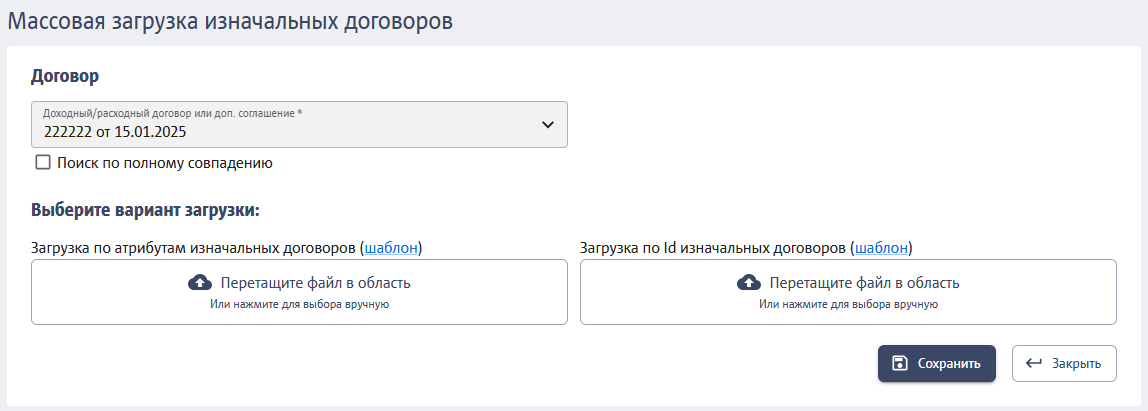Click the floppy disk icon on Сохранить
Image resolution: width=1148 pixels, height=411 pixels.
900,363
